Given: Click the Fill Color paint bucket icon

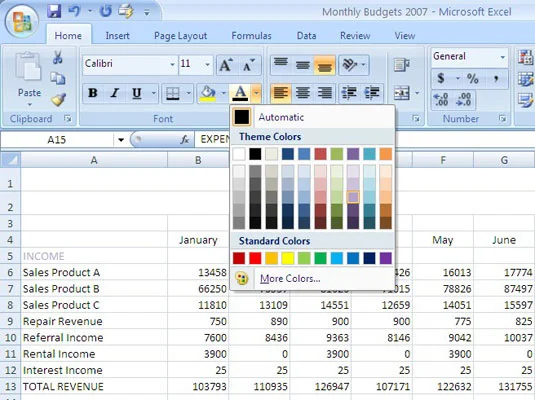Looking at the screenshot, I should pos(208,94).
